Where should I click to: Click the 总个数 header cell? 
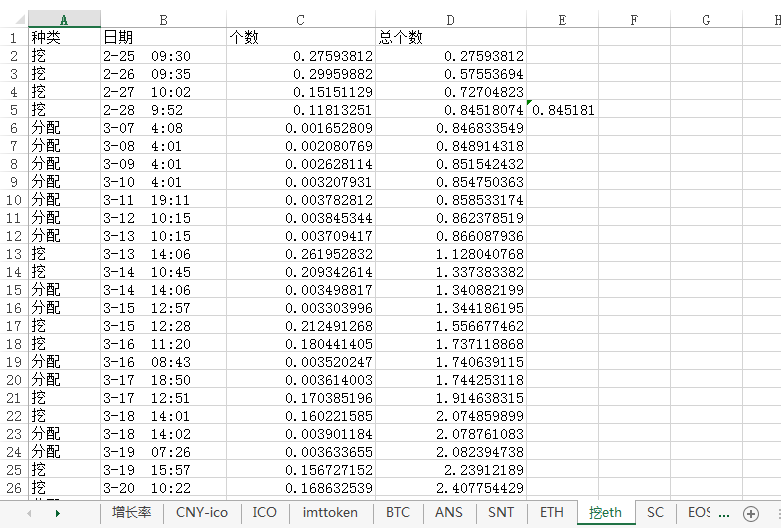tap(451, 37)
